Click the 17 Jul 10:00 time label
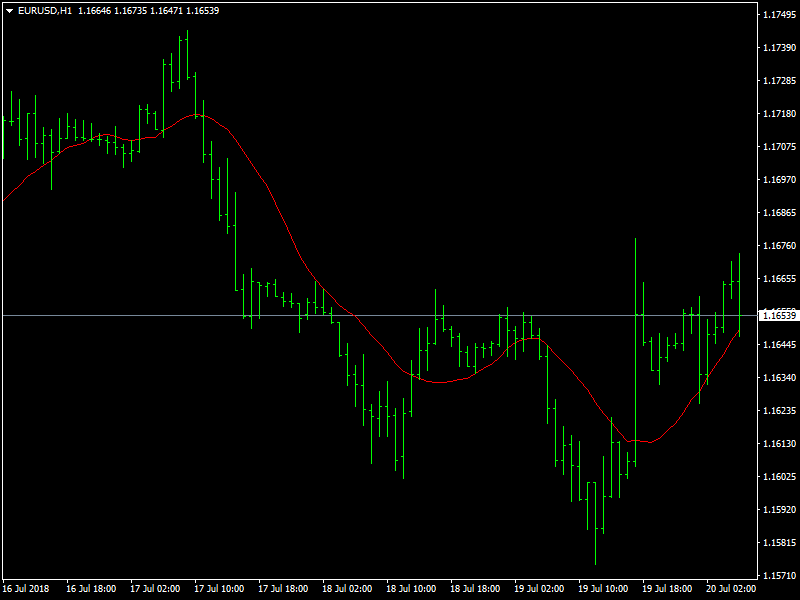This screenshot has height=600, width=800. pyautogui.click(x=219, y=589)
